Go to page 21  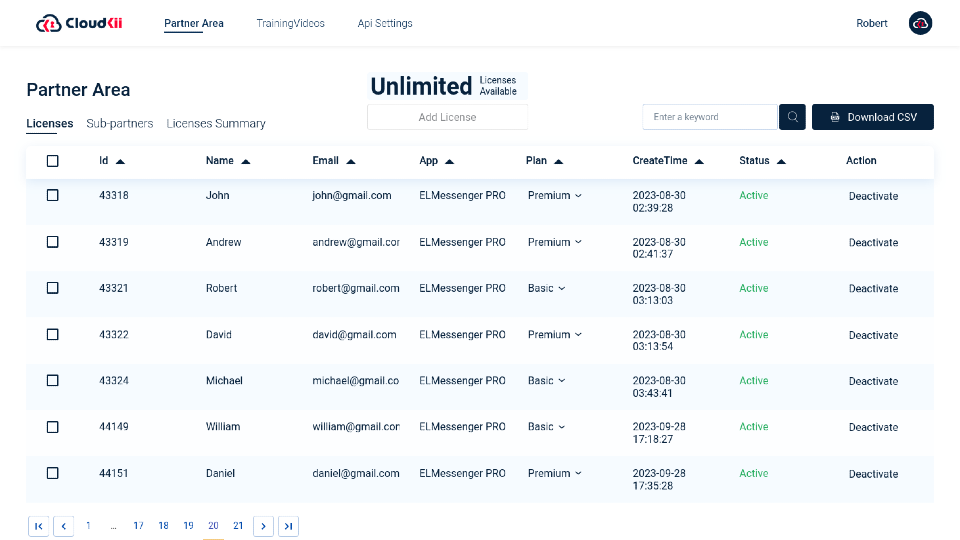(x=238, y=526)
